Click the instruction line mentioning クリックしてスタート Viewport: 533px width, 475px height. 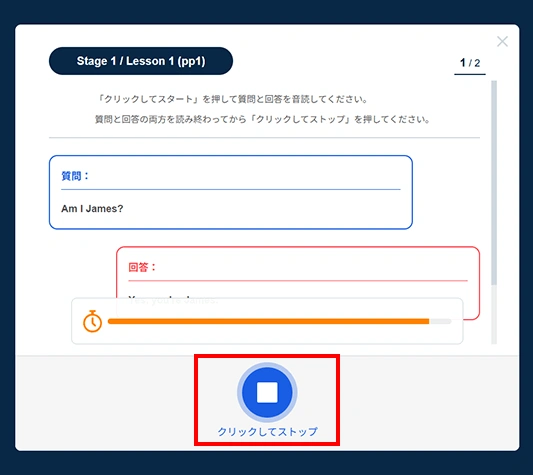pyautogui.click(x=232, y=99)
